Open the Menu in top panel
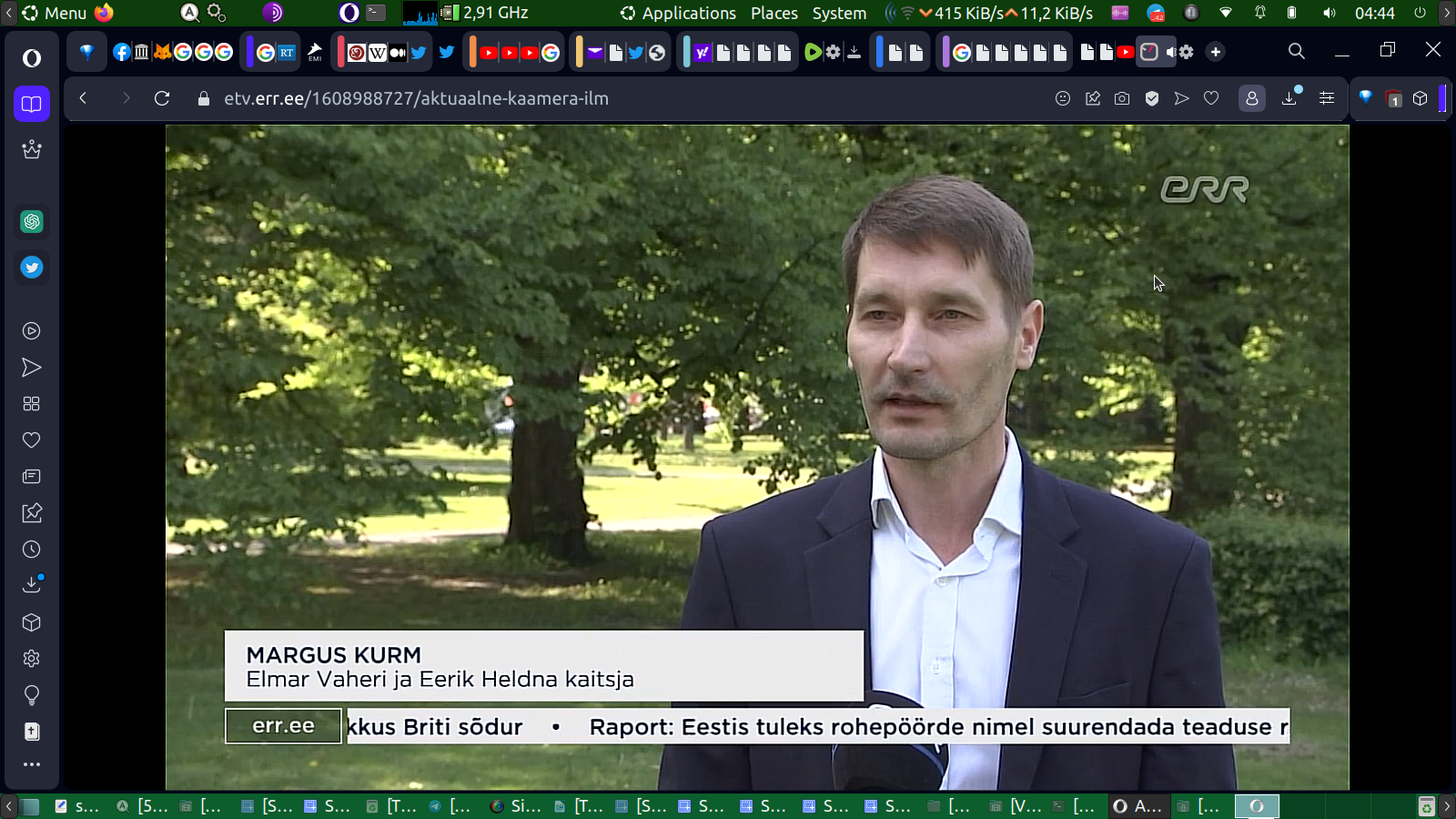The width and height of the screenshot is (1456, 819). point(55,13)
